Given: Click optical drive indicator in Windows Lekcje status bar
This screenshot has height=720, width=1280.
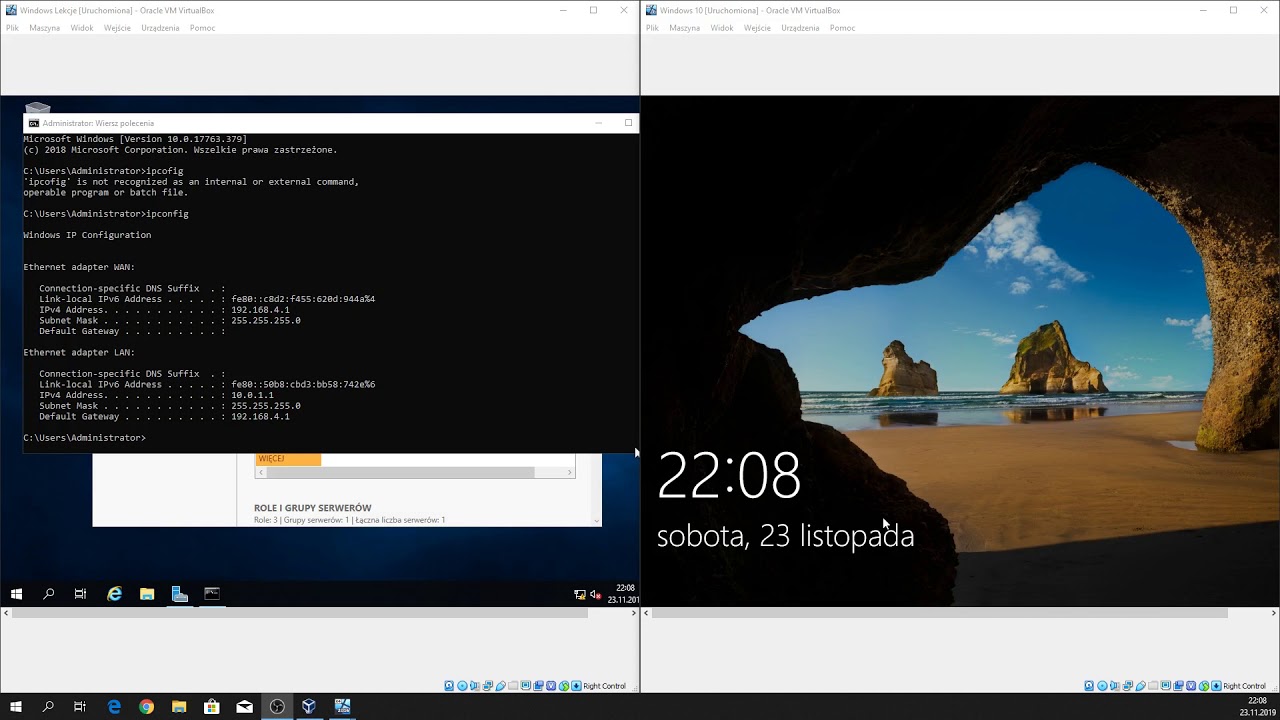Looking at the screenshot, I should click(462, 686).
